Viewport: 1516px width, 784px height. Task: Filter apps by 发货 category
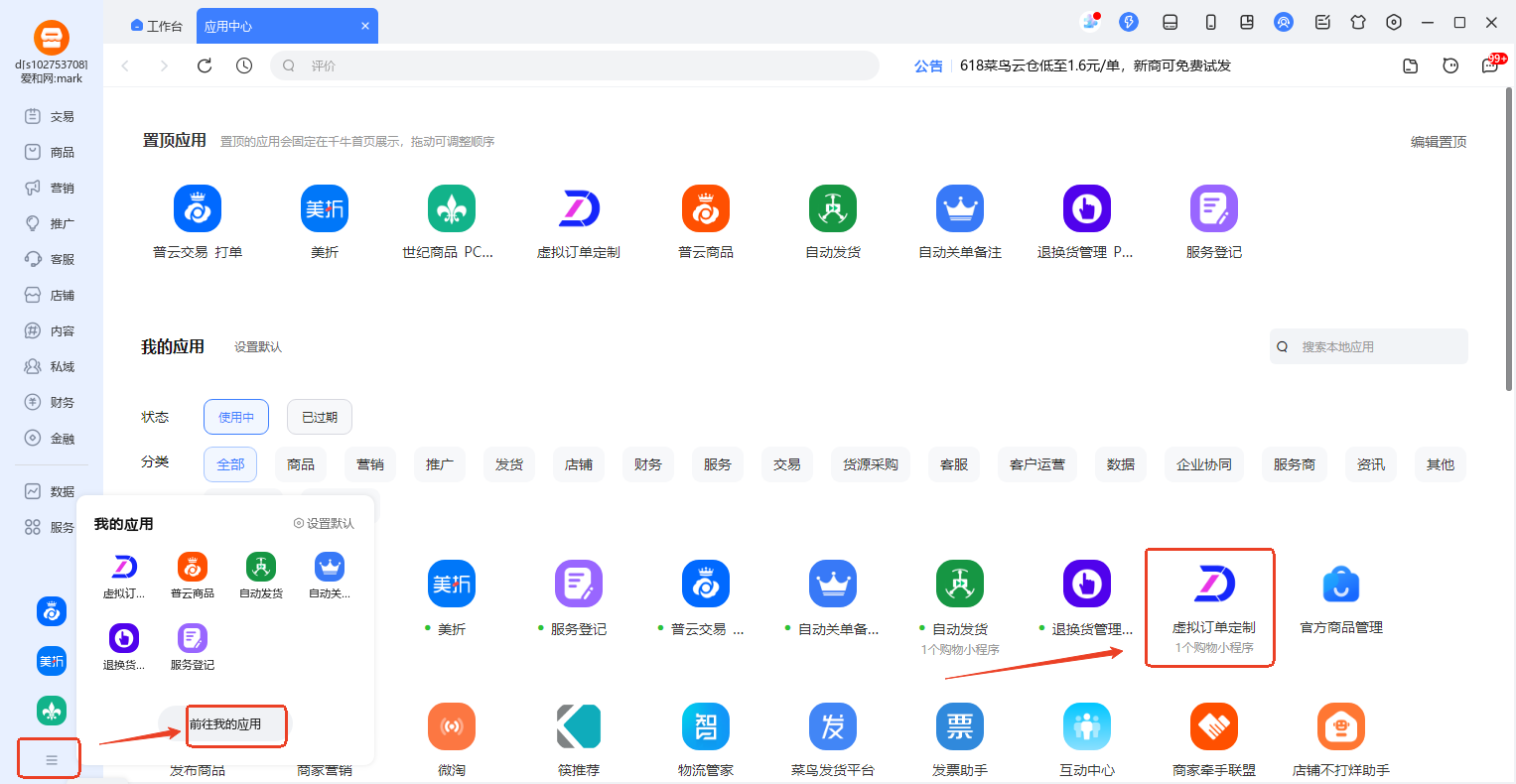(x=509, y=464)
